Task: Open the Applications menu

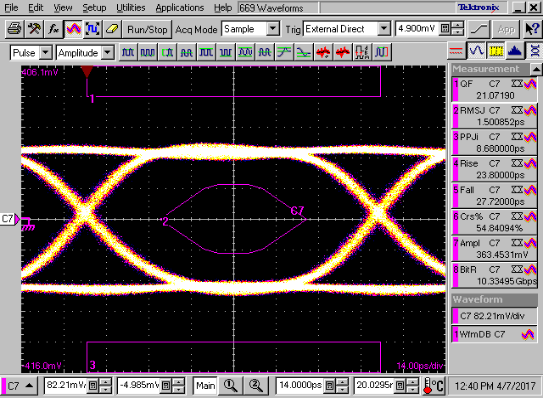Action: (180, 8)
